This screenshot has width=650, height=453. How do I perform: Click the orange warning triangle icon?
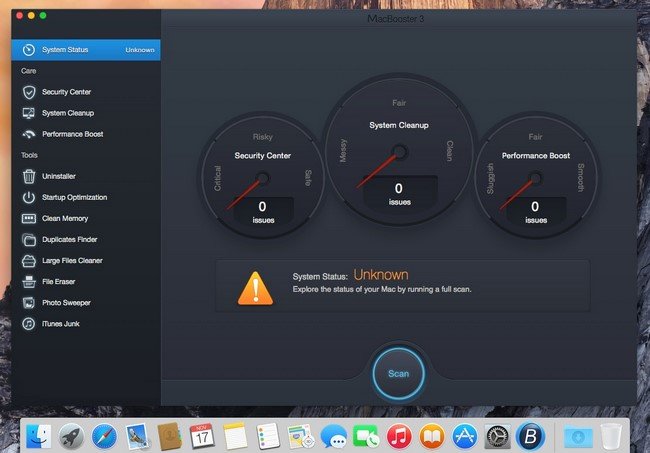tap(255, 288)
